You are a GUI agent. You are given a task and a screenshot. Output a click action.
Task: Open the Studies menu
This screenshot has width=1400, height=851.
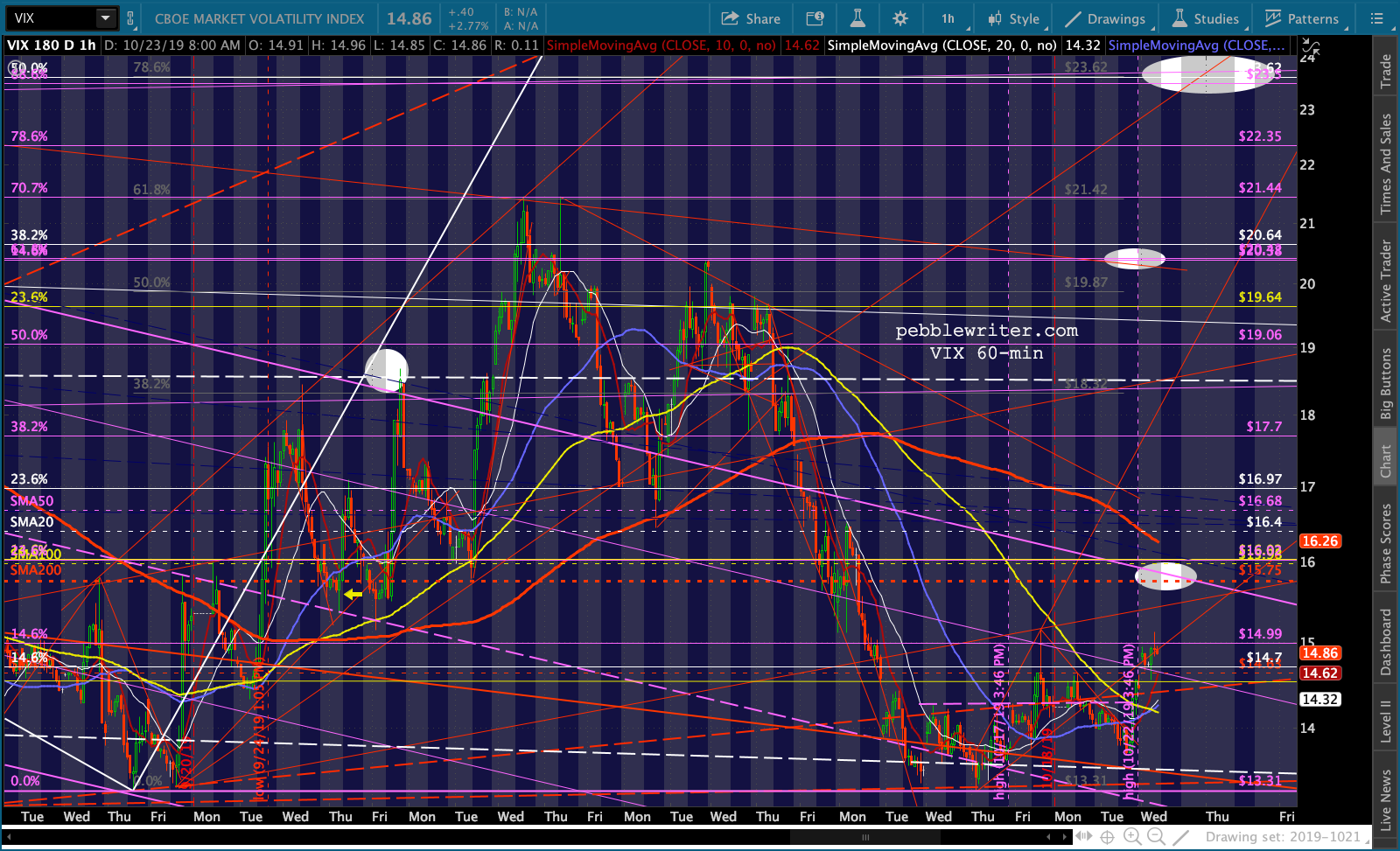(1206, 18)
